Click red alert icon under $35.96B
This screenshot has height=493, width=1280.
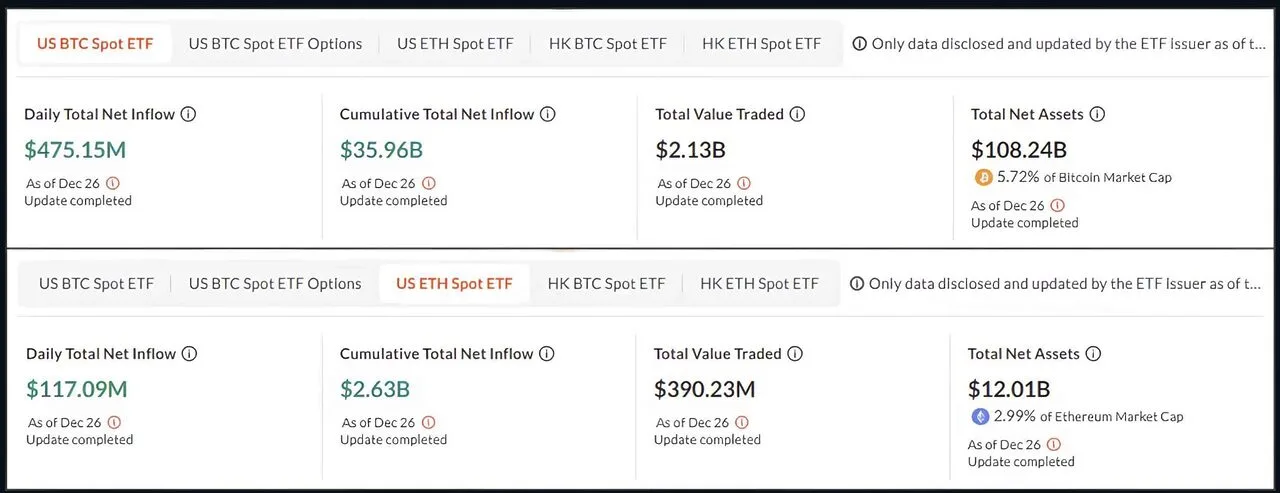[429, 183]
